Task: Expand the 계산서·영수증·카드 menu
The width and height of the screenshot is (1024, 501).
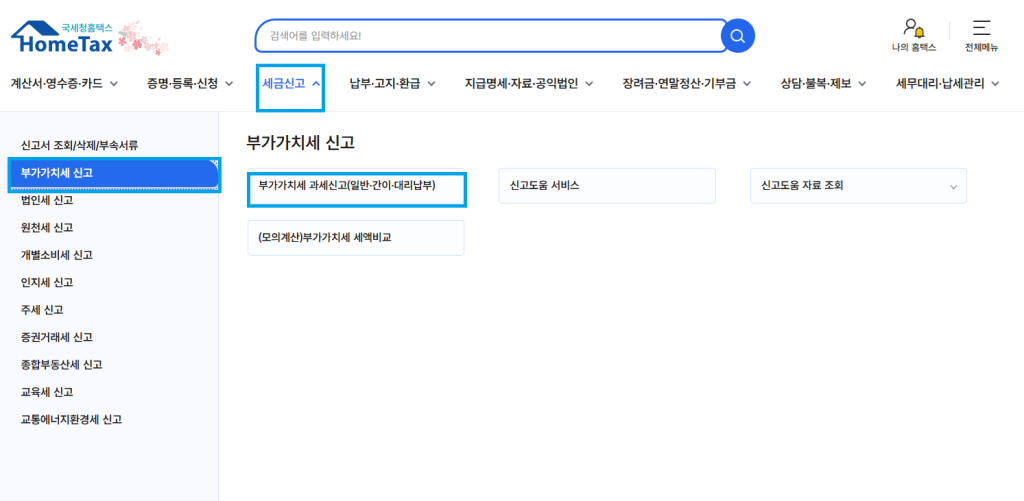Action: (64, 84)
